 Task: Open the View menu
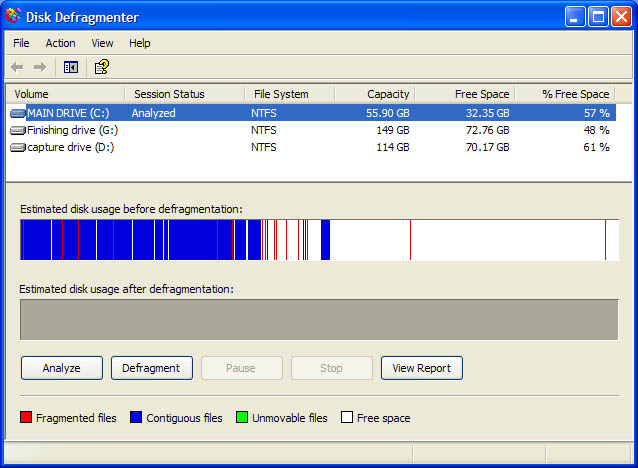click(x=102, y=43)
